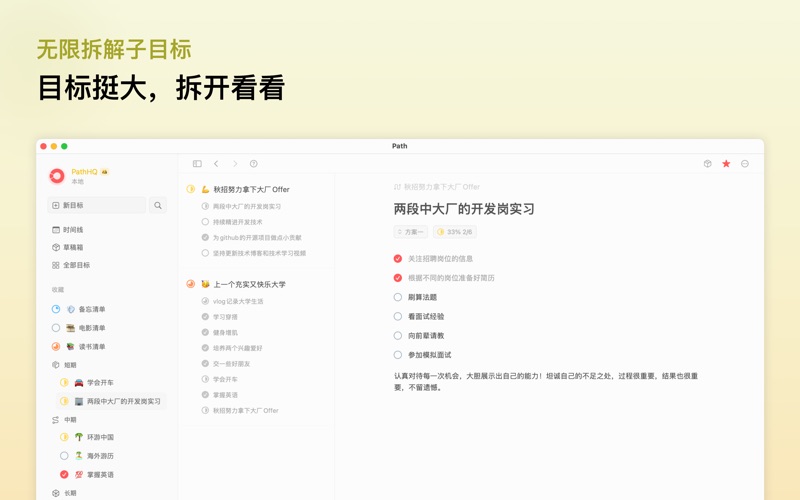
Task: Toggle the sidebar panel icon in toolbar
Action: click(x=197, y=164)
